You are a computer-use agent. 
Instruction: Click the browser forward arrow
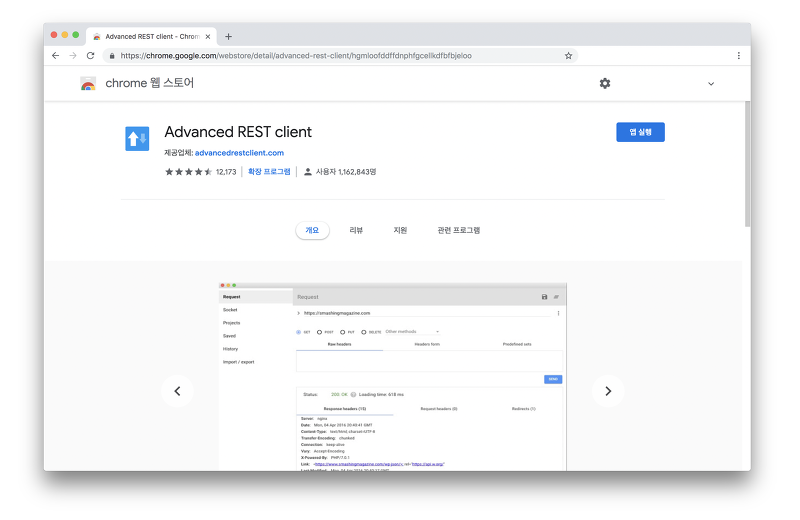click(x=73, y=56)
